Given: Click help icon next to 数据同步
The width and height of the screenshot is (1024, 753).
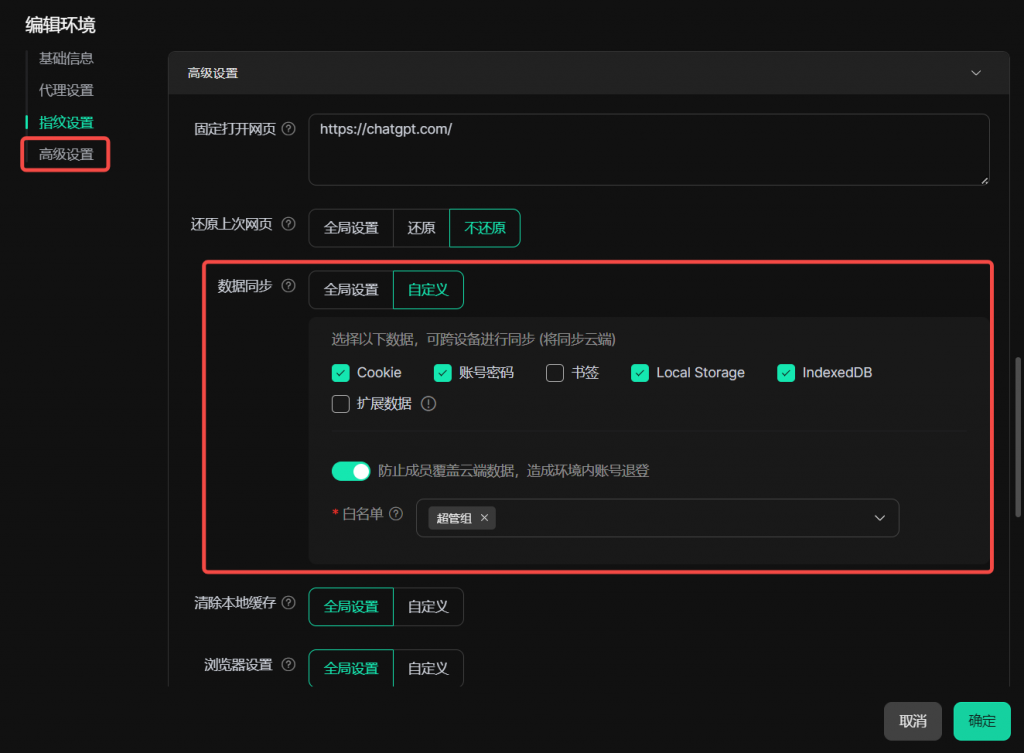Looking at the screenshot, I should click(x=289, y=286).
